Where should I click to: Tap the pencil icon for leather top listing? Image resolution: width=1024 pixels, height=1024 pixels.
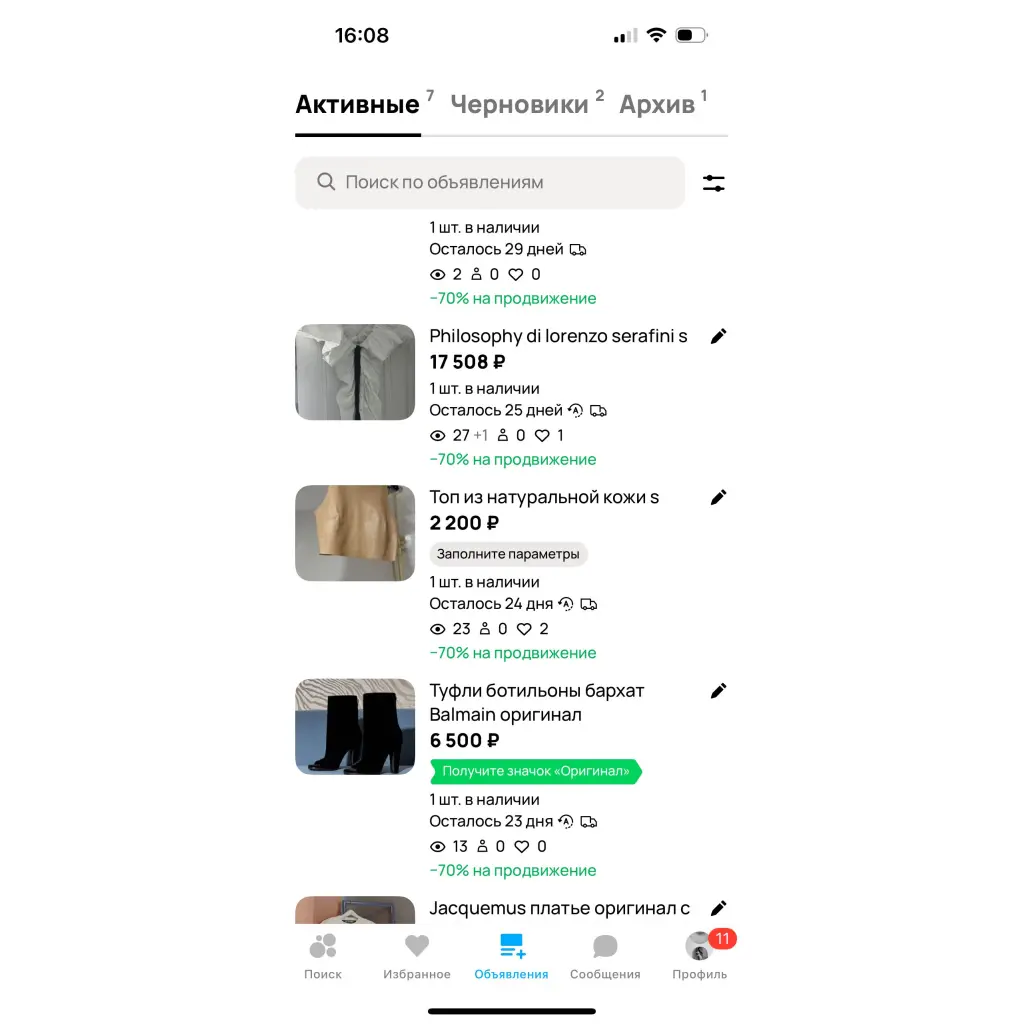point(718,498)
